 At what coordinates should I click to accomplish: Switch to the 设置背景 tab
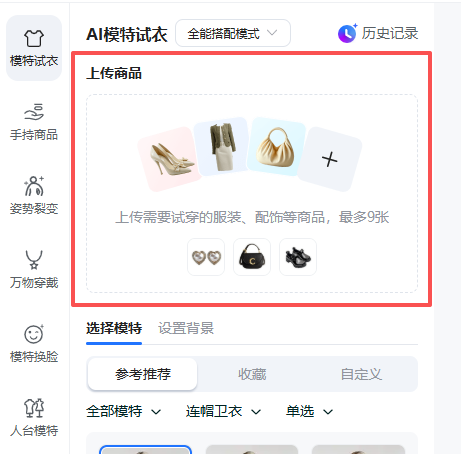[186, 328]
